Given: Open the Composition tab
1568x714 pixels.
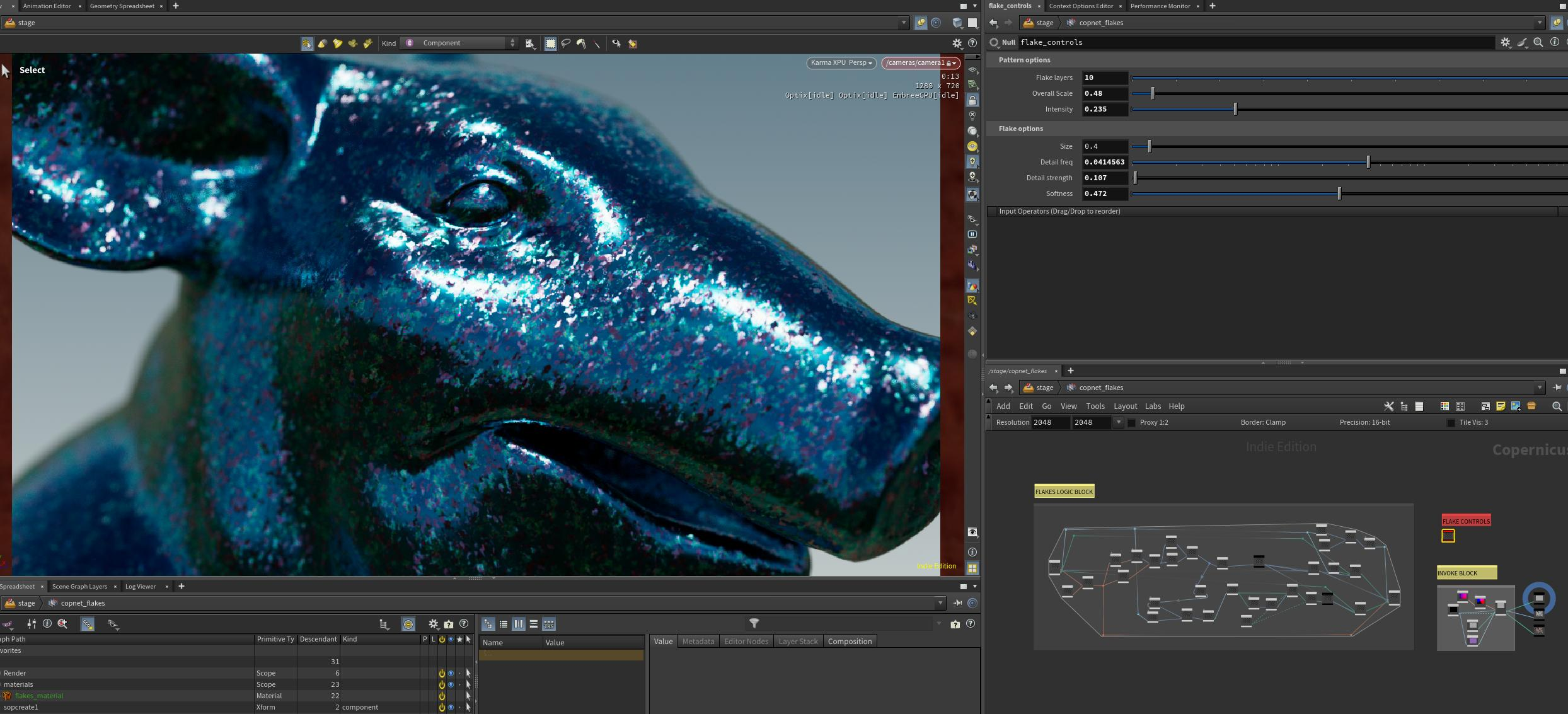Looking at the screenshot, I should coord(850,642).
